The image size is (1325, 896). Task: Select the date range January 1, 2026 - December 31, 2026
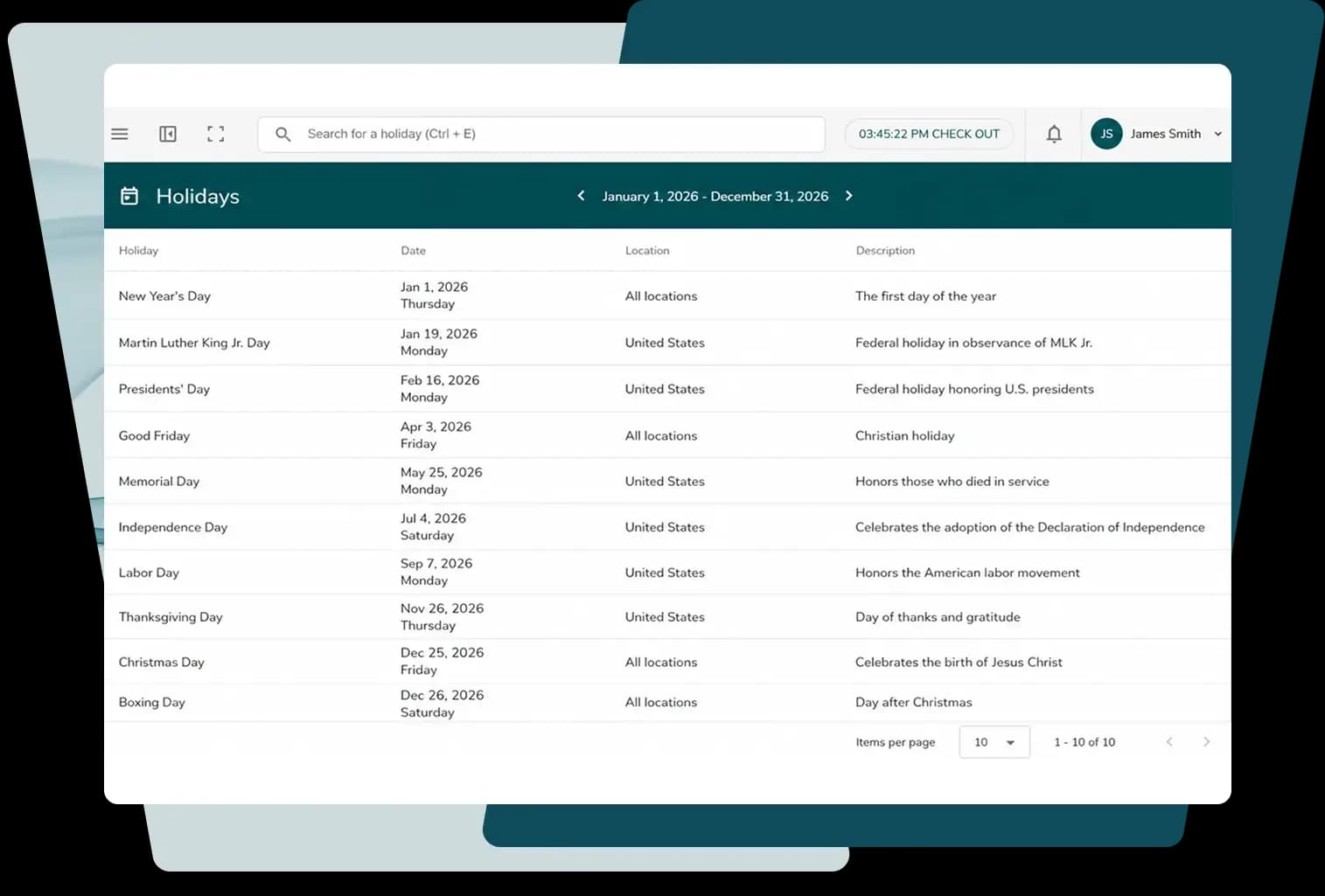click(x=715, y=197)
